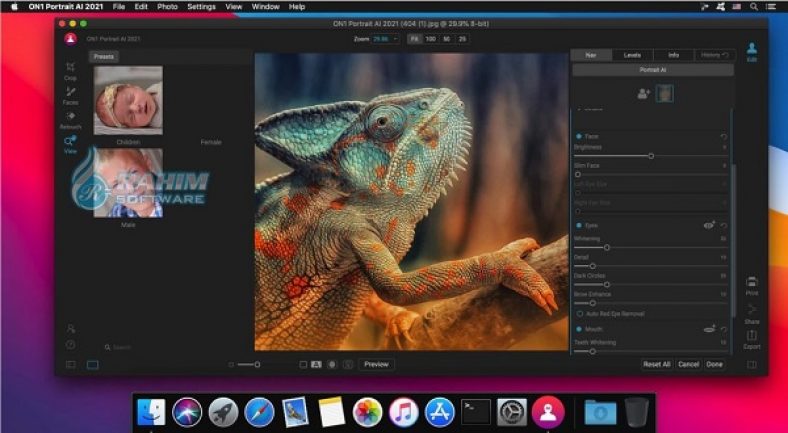Click the Done button

click(x=714, y=365)
